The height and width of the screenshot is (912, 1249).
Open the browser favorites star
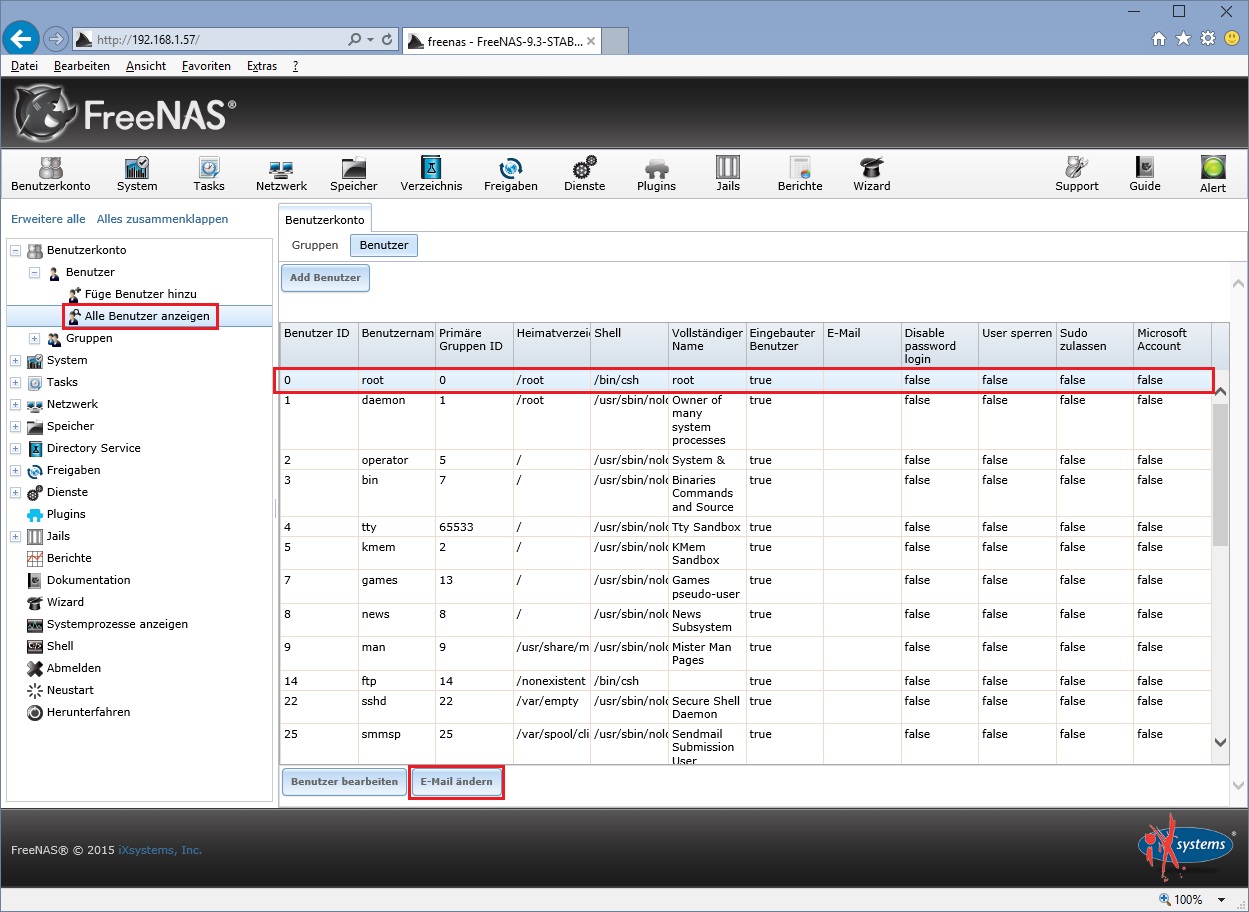coord(1183,38)
